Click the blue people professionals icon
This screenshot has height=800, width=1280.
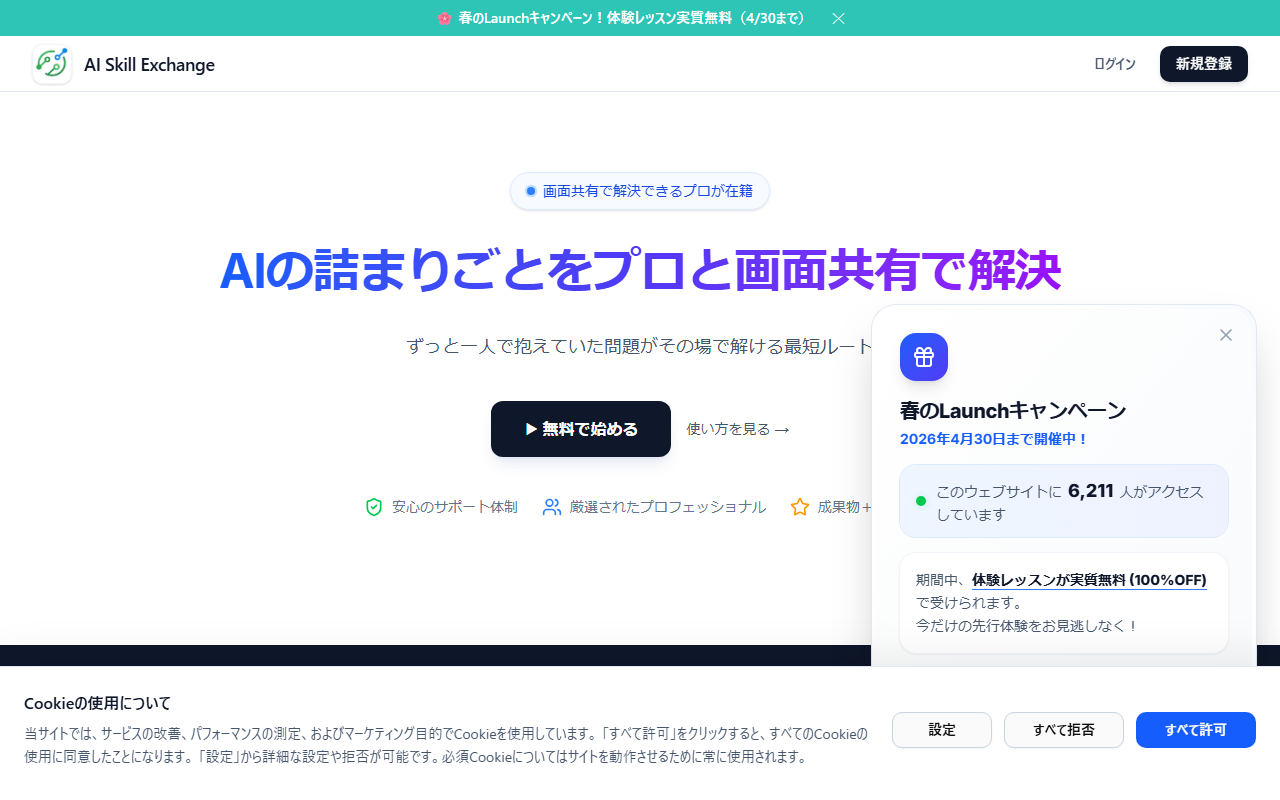tap(552, 507)
